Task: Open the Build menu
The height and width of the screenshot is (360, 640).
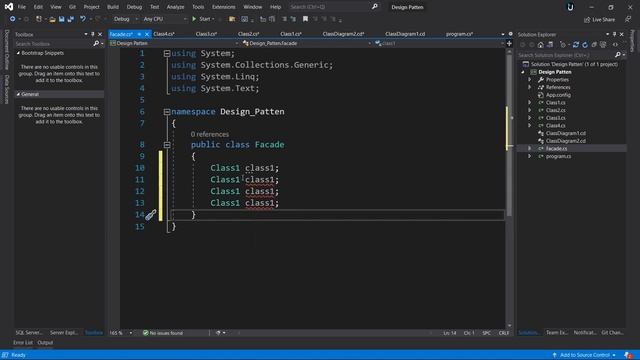Action: pos(113,7)
